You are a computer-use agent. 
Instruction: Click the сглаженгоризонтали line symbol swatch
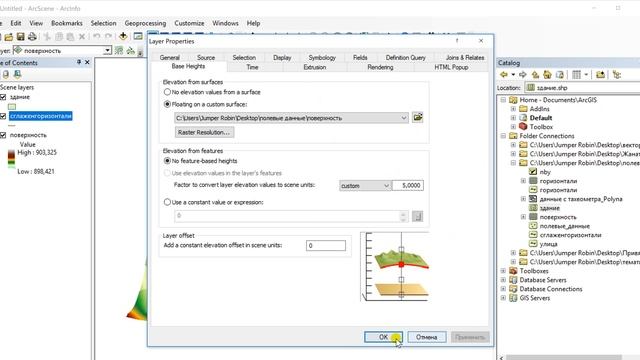click(12, 125)
